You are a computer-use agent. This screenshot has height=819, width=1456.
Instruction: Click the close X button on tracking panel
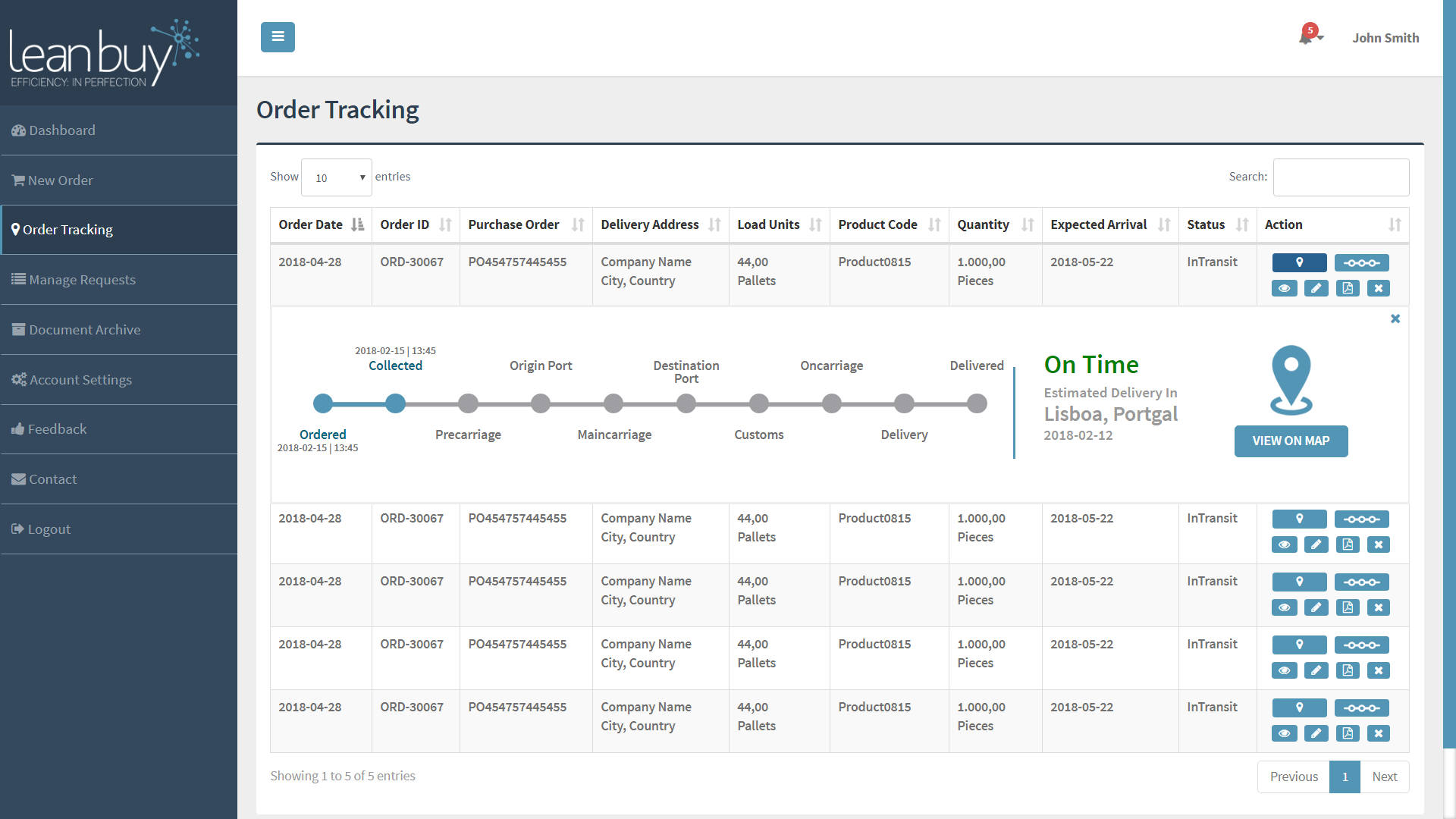1395,318
